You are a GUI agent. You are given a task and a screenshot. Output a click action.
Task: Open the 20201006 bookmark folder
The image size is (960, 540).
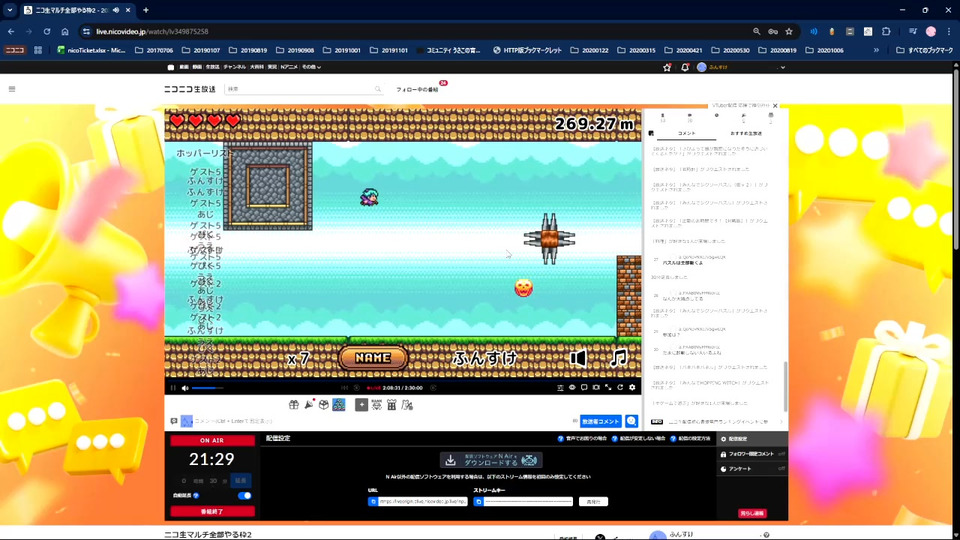click(x=825, y=50)
